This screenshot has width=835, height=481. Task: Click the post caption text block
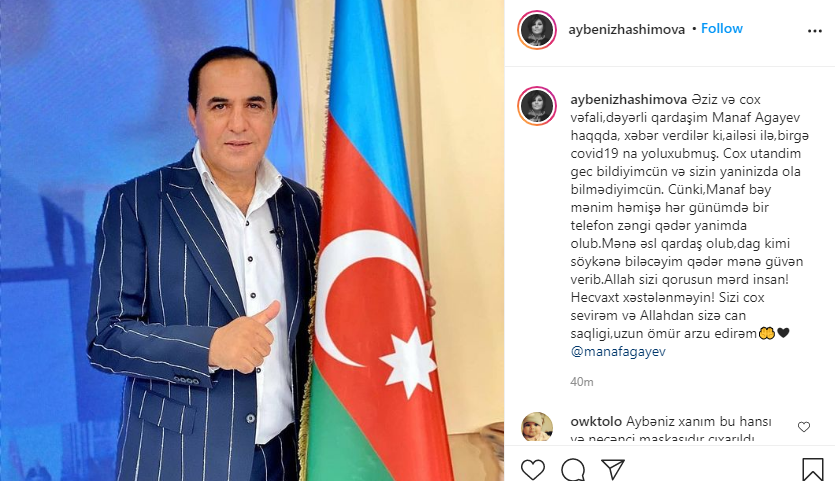(x=690, y=225)
